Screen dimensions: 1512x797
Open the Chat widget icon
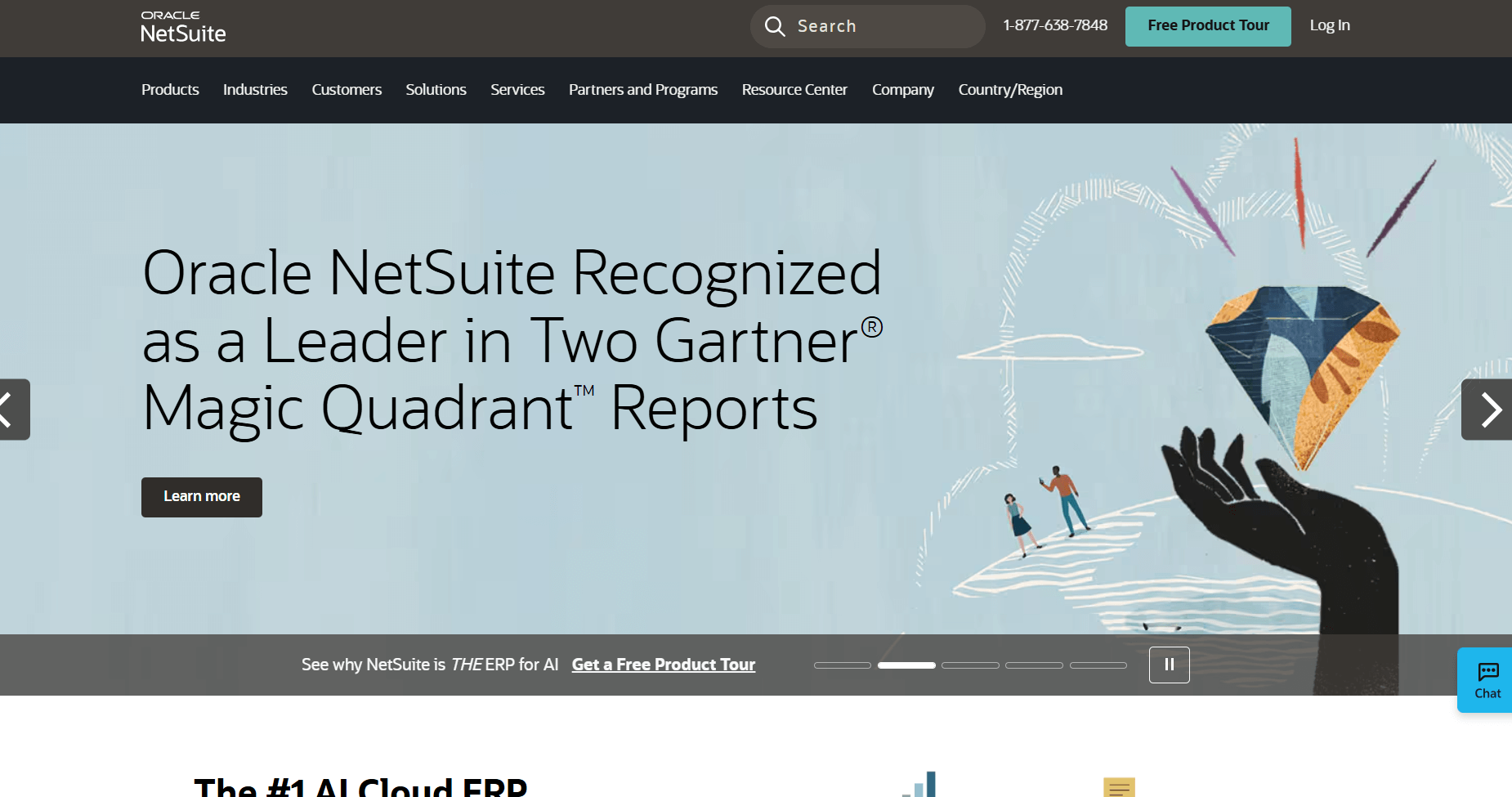tap(1487, 680)
